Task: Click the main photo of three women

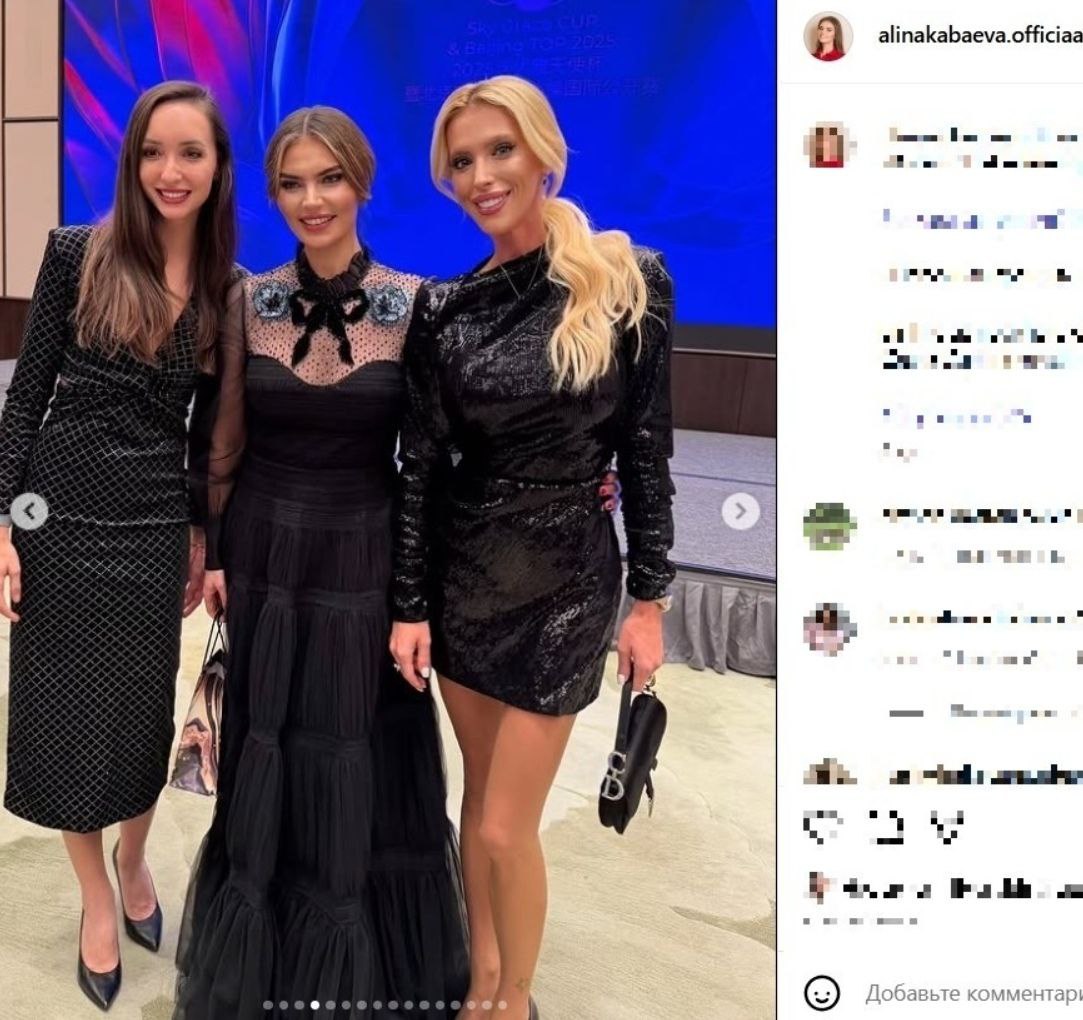Action: tap(388, 510)
